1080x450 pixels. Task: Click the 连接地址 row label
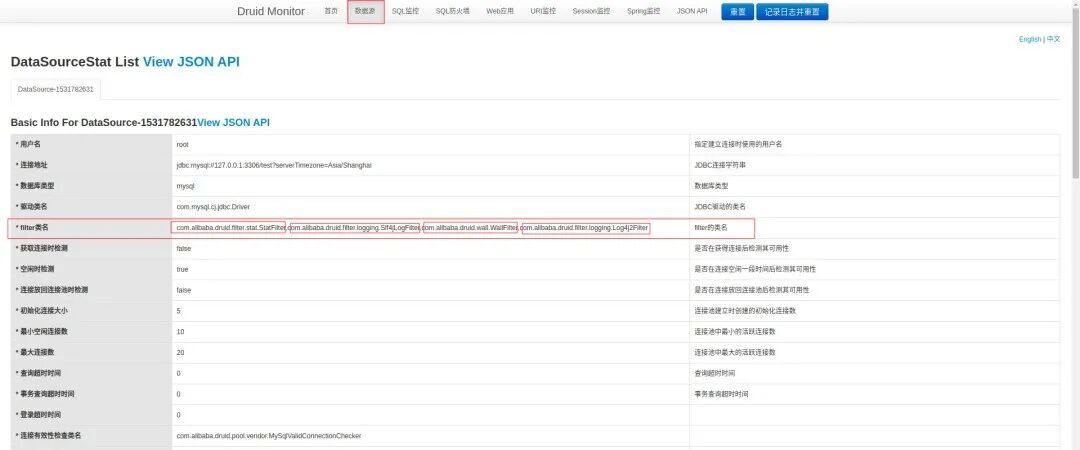[34, 165]
